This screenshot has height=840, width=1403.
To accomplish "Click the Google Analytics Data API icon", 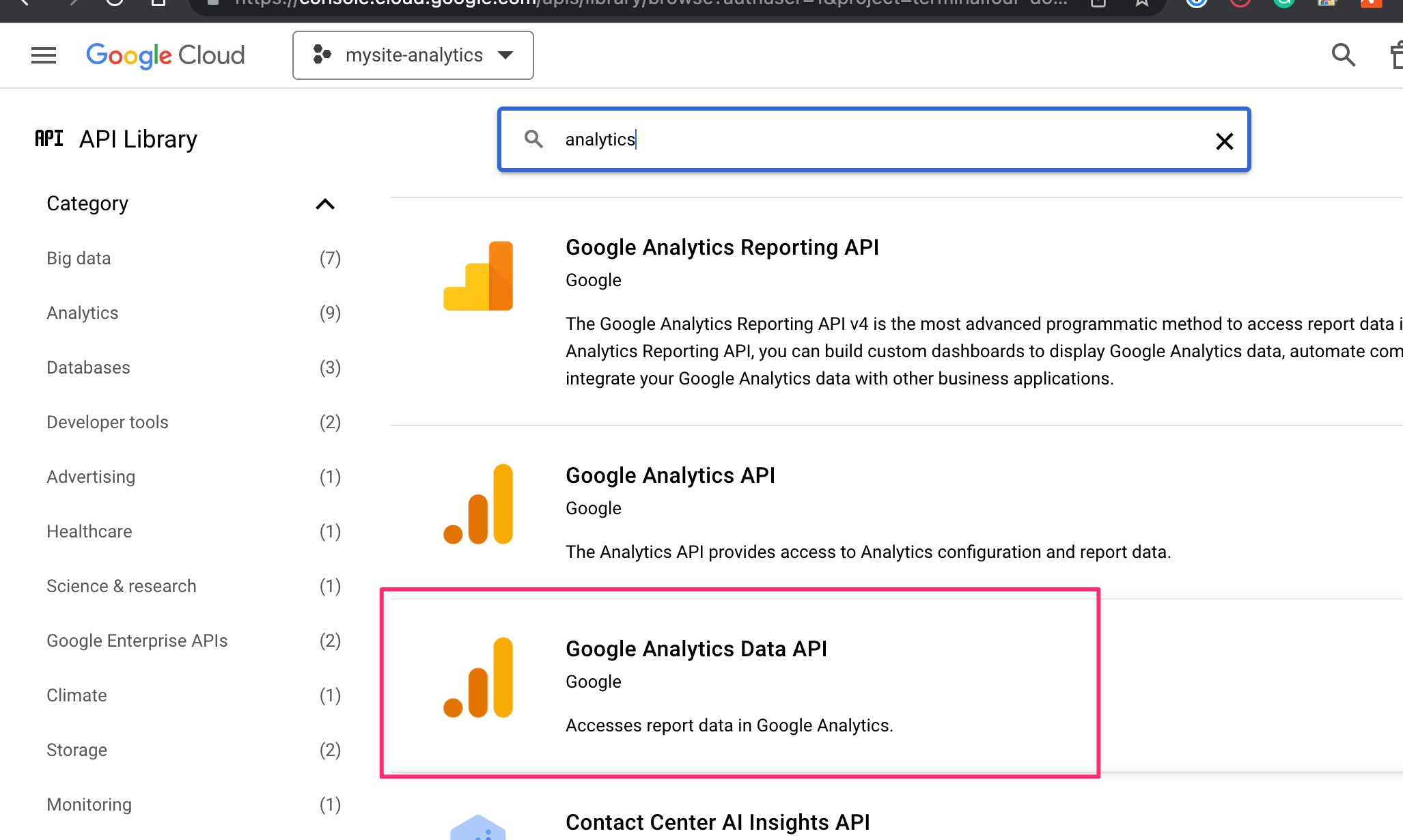I will click(x=478, y=677).
